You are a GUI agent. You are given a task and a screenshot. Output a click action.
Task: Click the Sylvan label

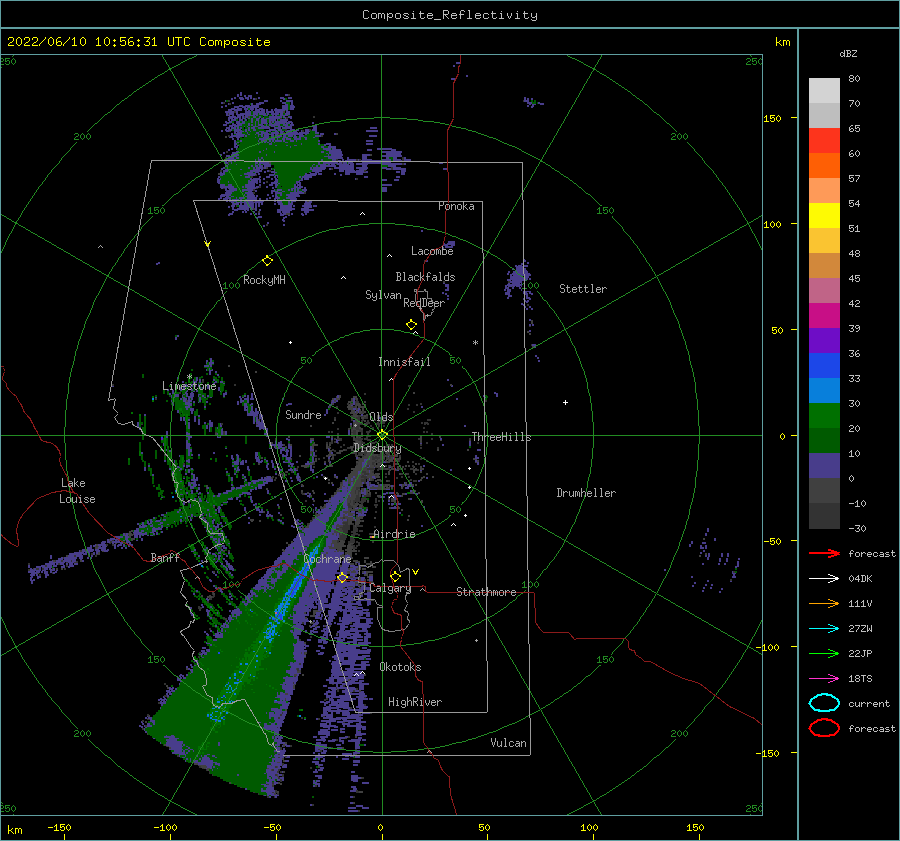[x=383, y=295]
